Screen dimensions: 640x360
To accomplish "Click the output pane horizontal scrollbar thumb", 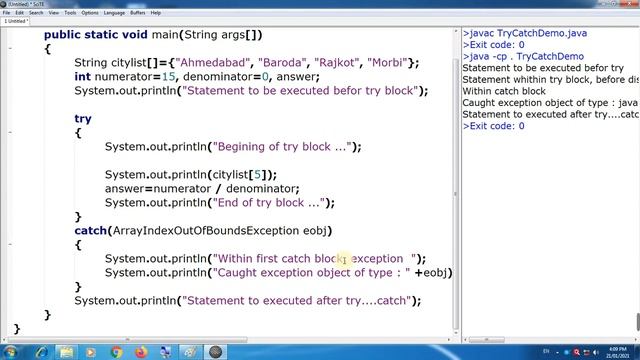I will 487,340.
